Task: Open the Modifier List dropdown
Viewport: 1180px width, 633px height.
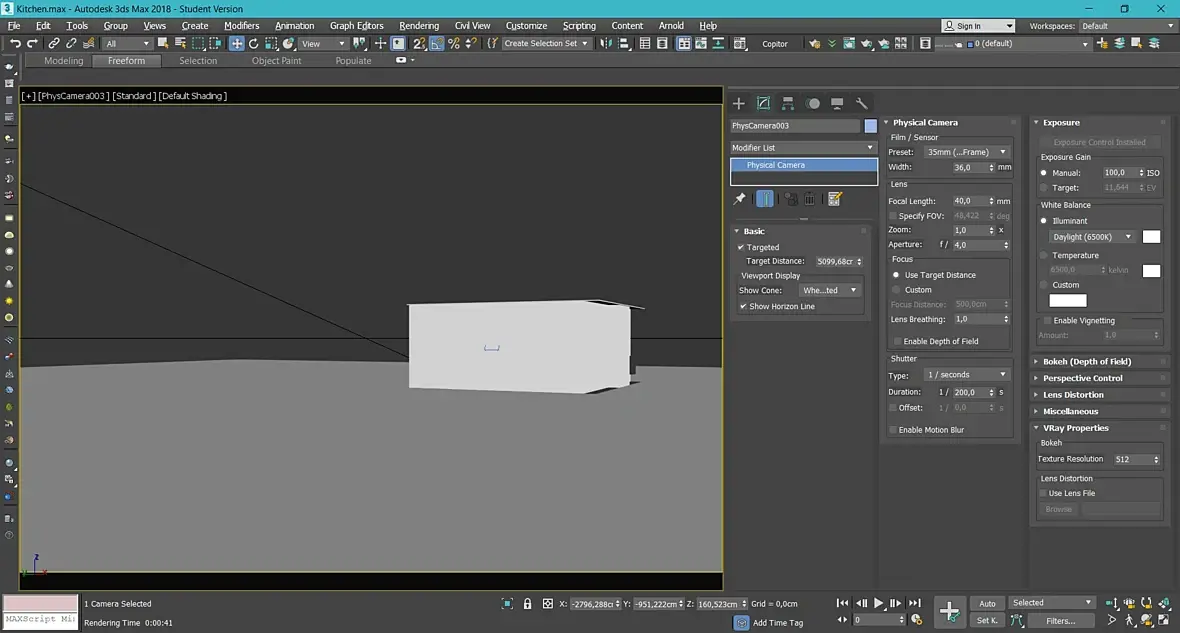Action: pos(803,148)
